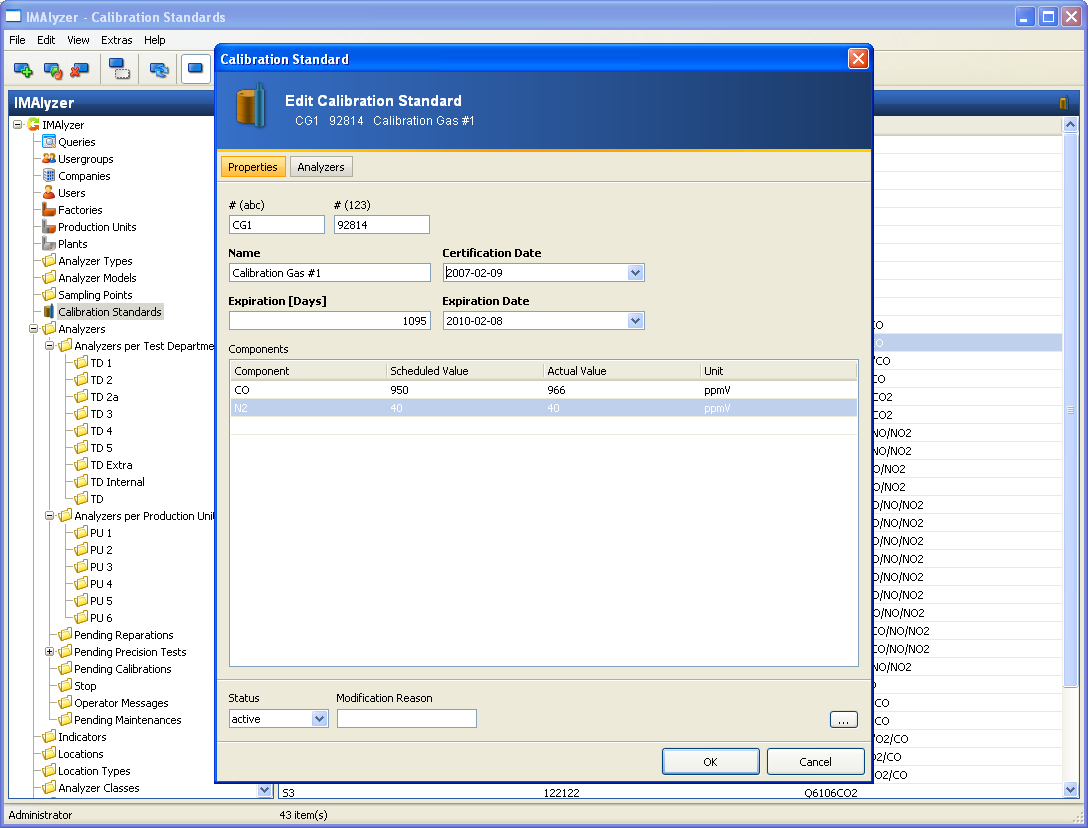Select the Companies building icon
The width and height of the screenshot is (1088, 828).
49,176
